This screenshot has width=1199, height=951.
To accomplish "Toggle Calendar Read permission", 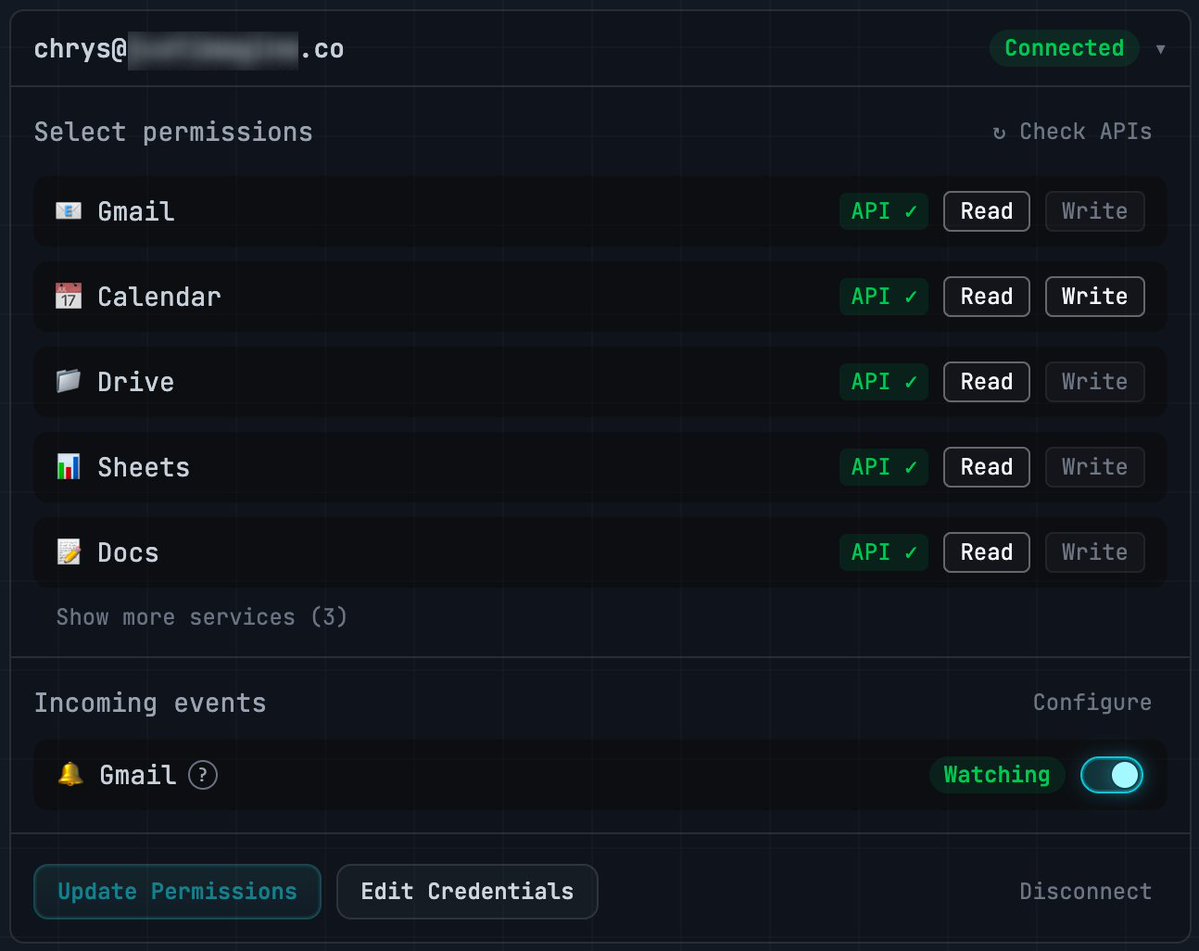I will [986, 296].
